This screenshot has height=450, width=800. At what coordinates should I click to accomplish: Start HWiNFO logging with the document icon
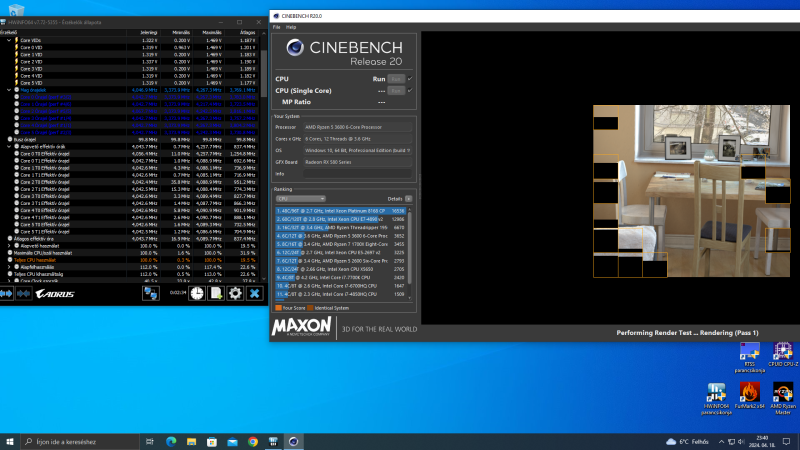pos(216,293)
